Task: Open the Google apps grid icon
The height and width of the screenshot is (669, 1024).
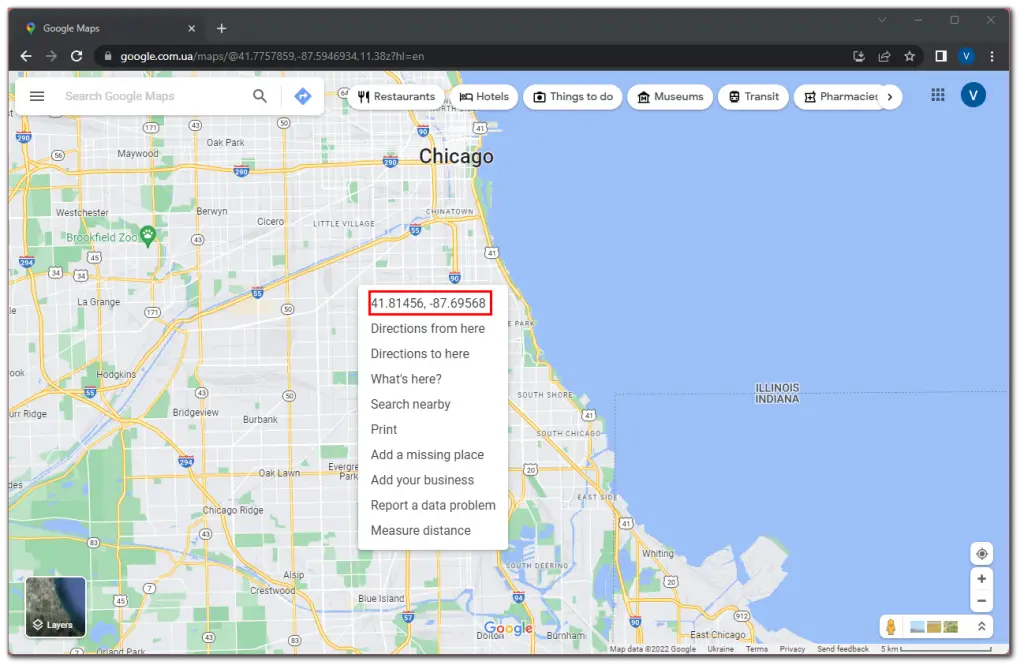Action: point(938,95)
